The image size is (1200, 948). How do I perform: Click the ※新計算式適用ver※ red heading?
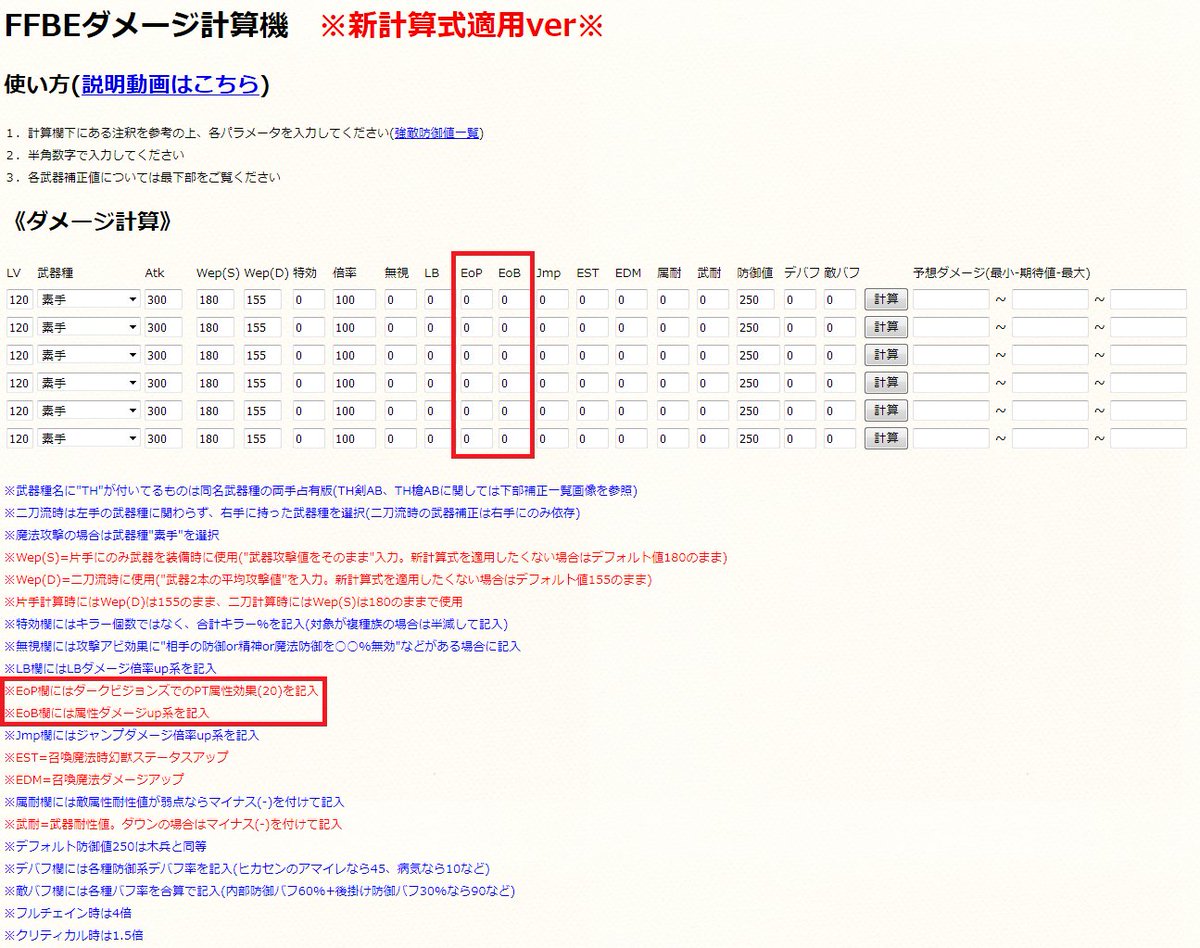tap(461, 27)
